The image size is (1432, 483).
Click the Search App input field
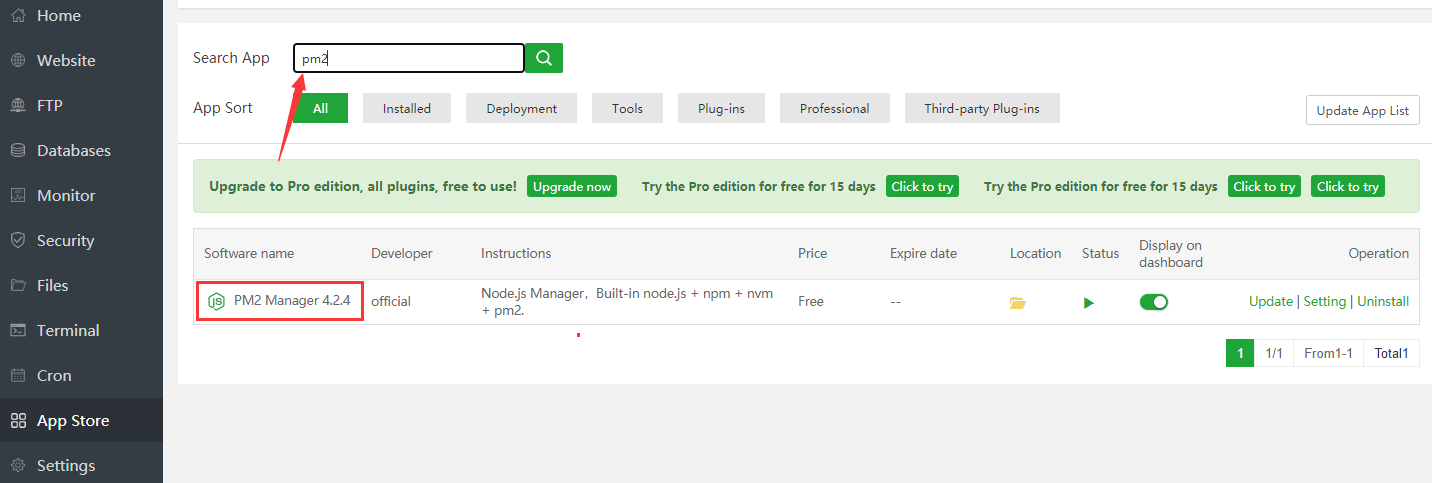409,58
